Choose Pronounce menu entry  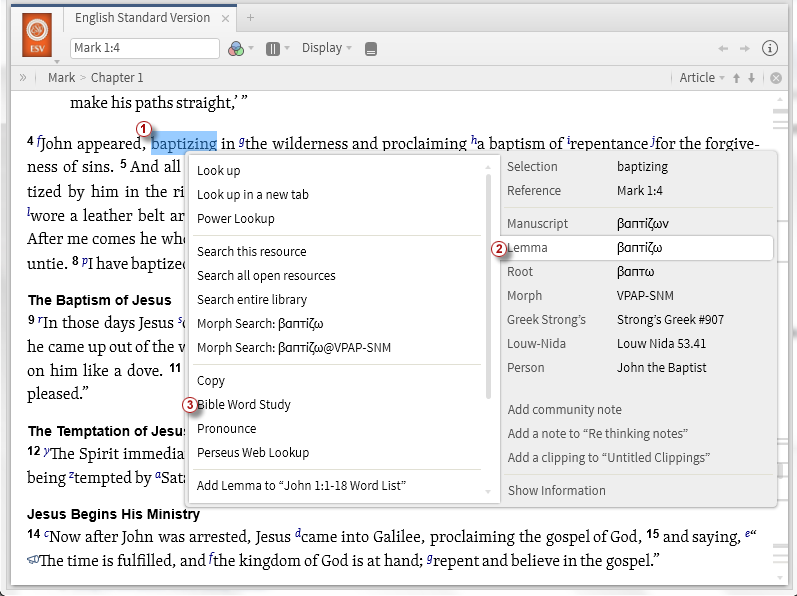pyautogui.click(x=227, y=429)
